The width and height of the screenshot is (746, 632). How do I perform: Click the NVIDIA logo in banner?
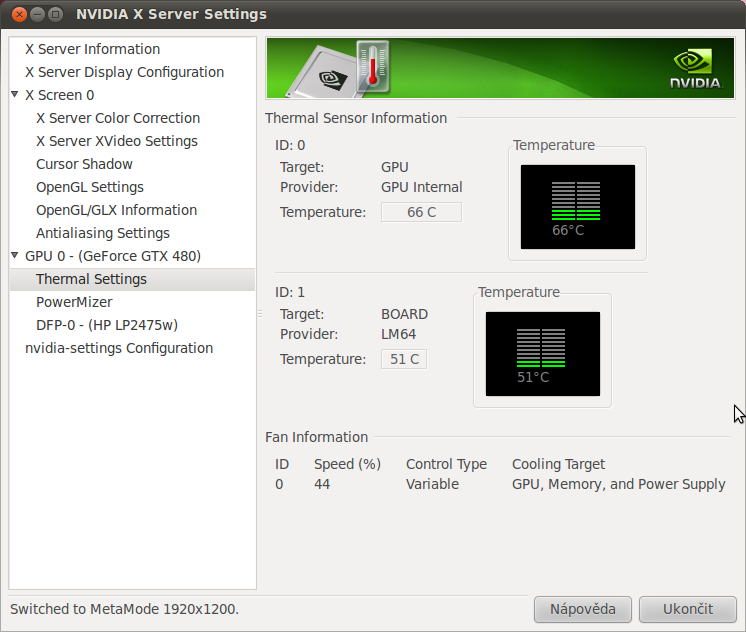point(696,69)
